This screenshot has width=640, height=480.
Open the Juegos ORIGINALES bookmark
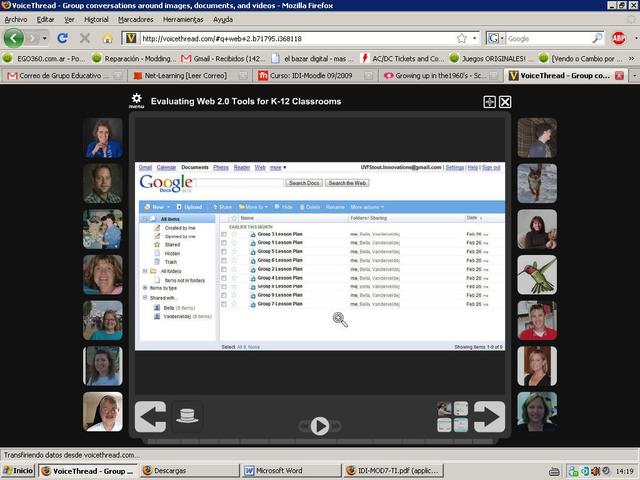[489, 59]
